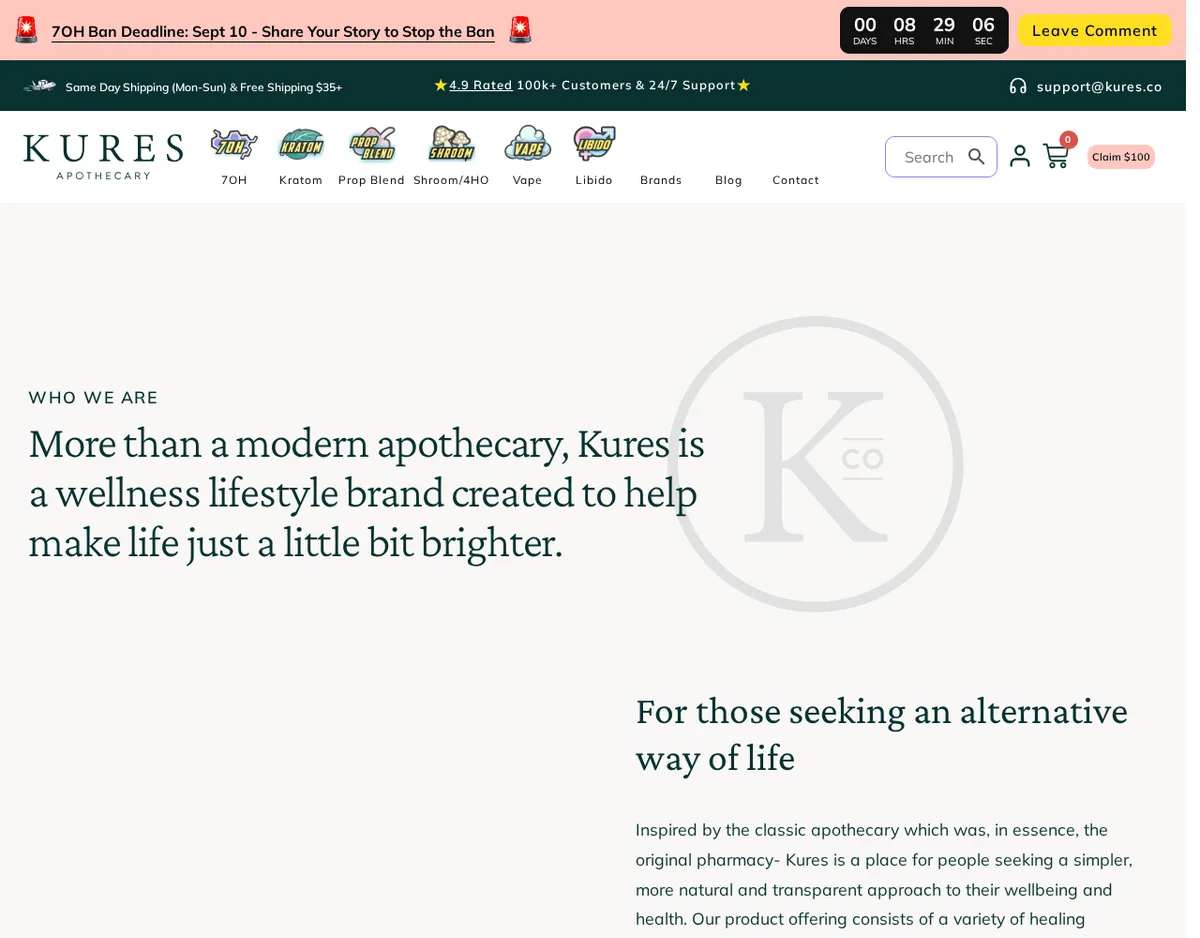Email support@kures.co link

(1099, 86)
